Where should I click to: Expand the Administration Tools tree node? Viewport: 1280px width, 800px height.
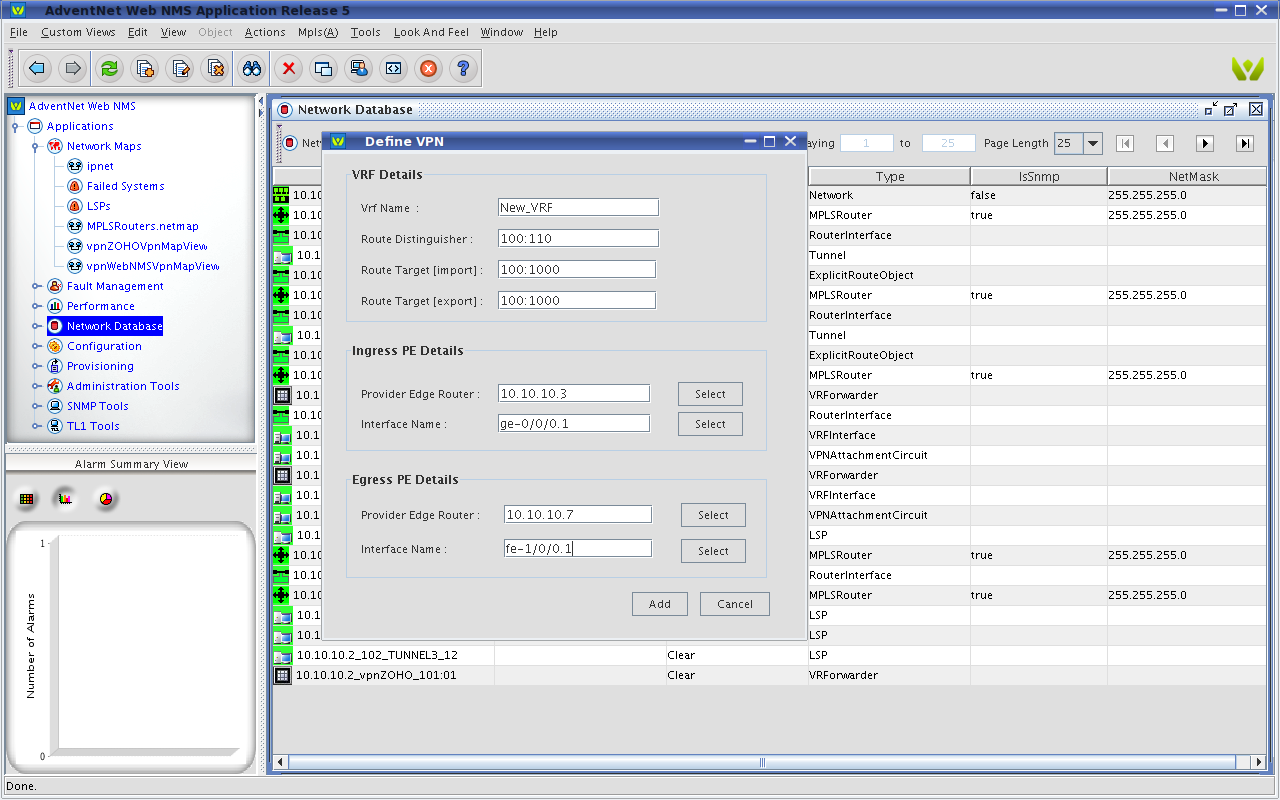[x=35, y=387]
